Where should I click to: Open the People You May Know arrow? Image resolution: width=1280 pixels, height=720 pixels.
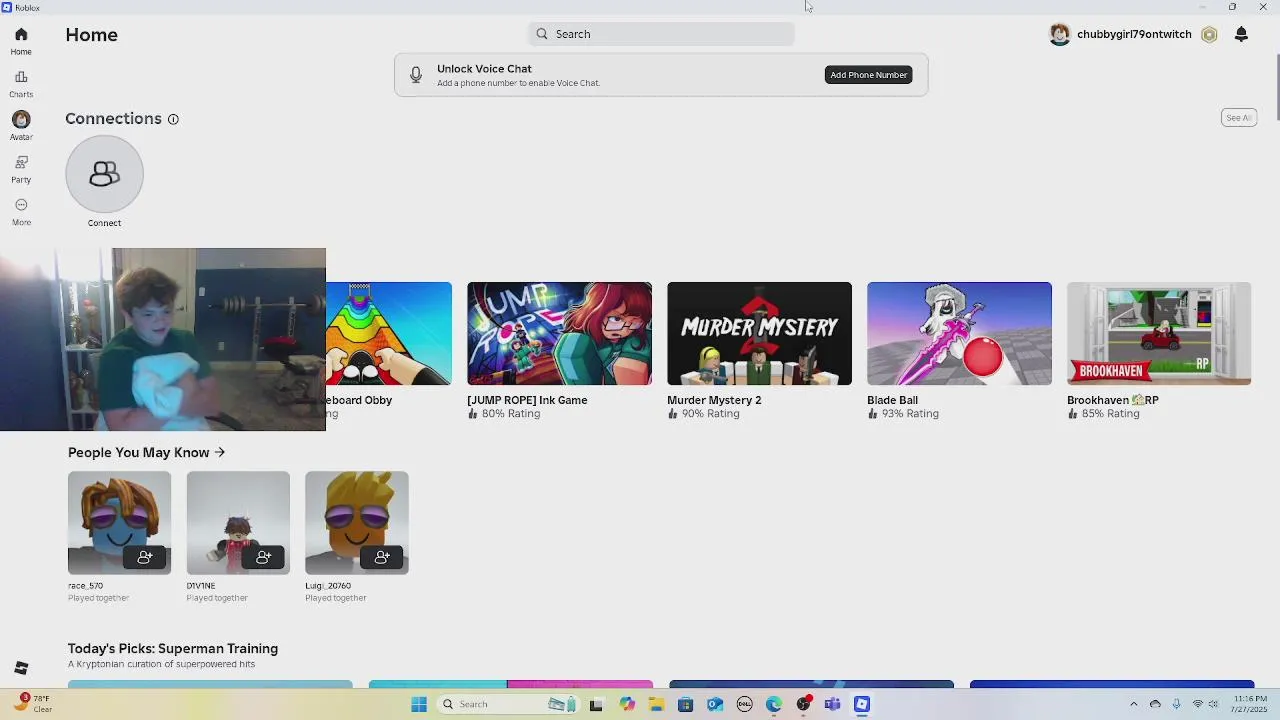pyautogui.click(x=220, y=452)
